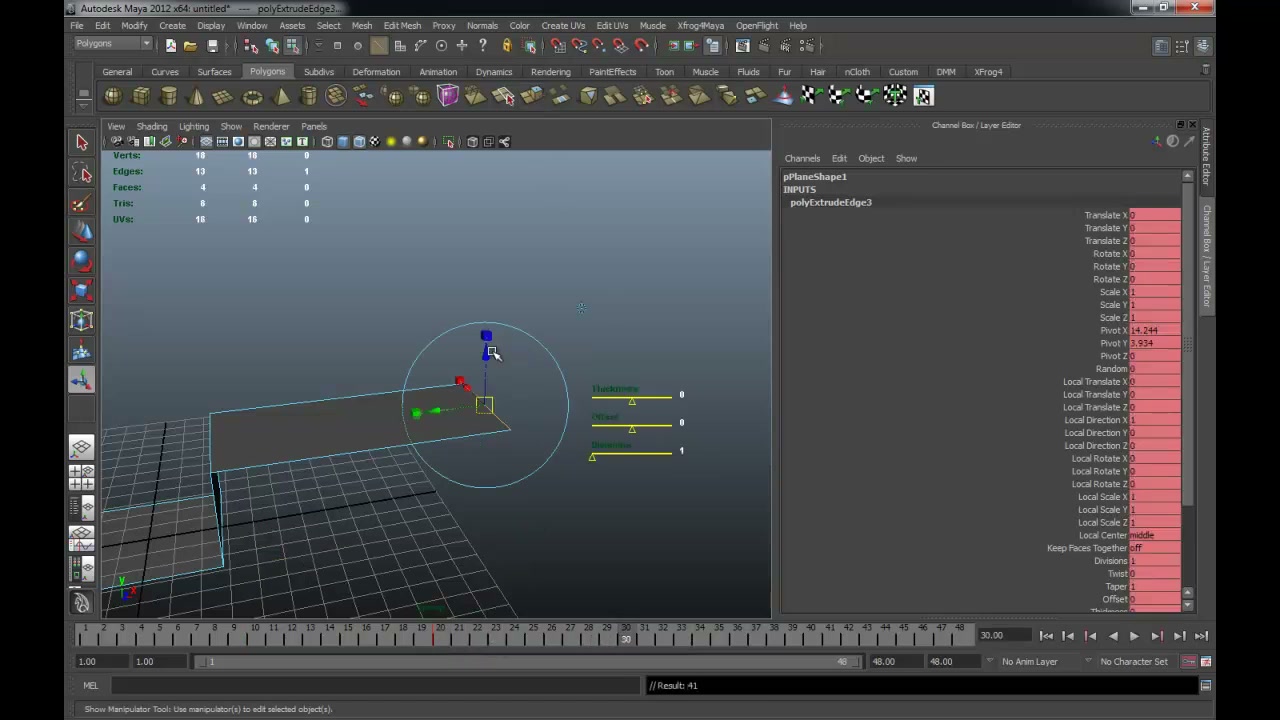Image resolution: width=1280 pixels, height=720 pixels.
Task: Select the Universal Manipulator tool
Action: point(82,320)
